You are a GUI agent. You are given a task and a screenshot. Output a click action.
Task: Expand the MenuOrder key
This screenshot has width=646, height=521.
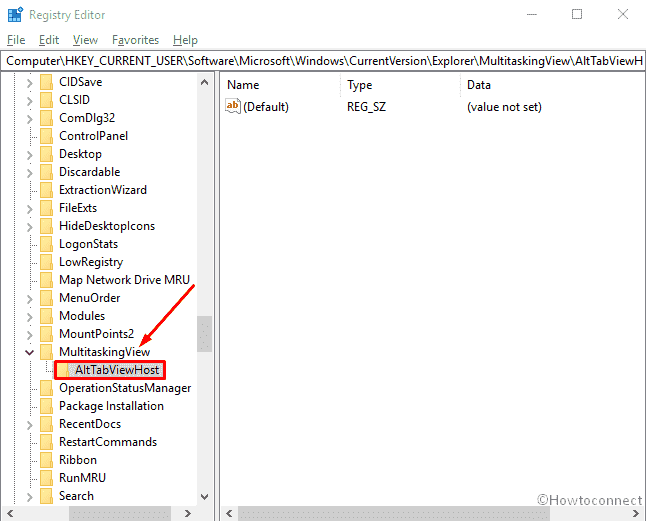(29, 299)
